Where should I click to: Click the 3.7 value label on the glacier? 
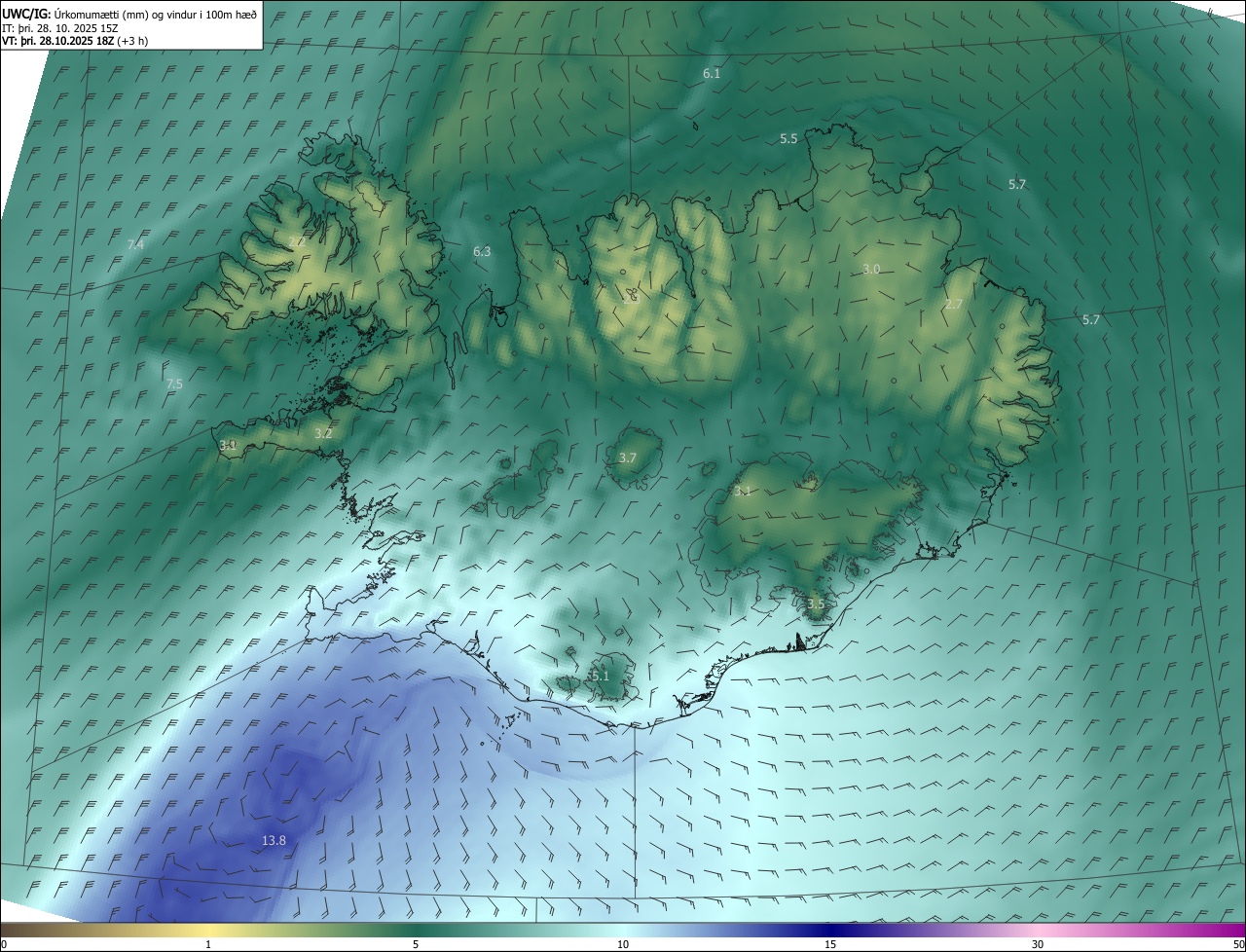pos(628,458)
